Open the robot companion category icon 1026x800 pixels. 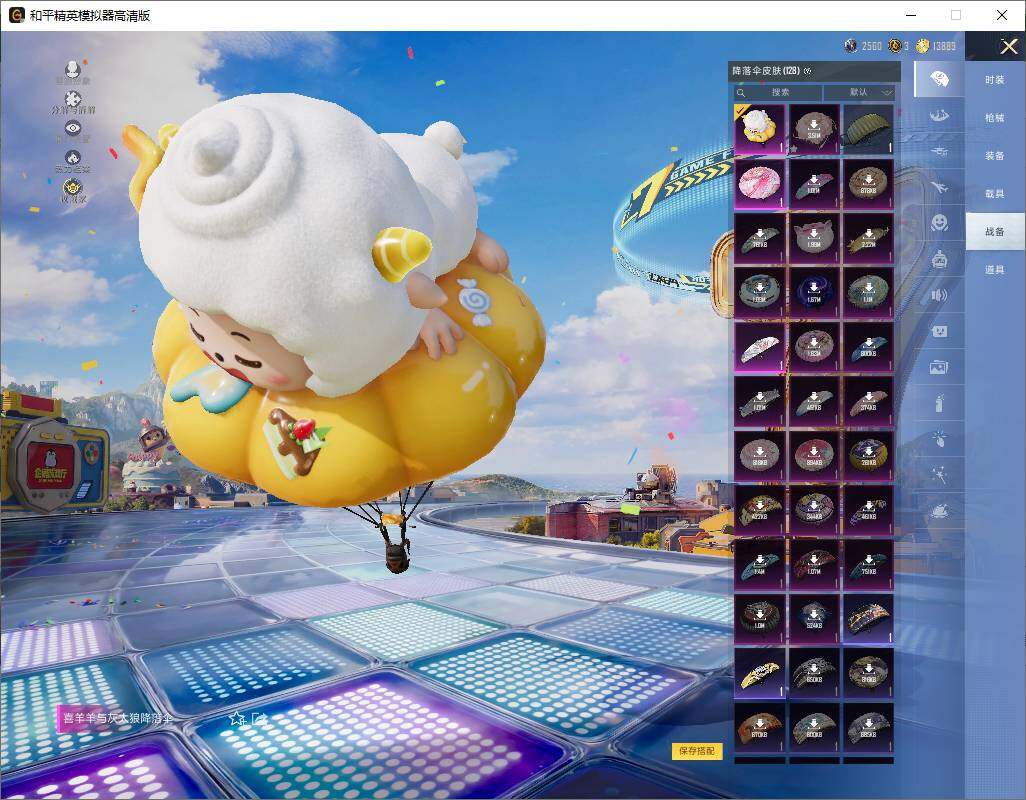pos(939,260)
